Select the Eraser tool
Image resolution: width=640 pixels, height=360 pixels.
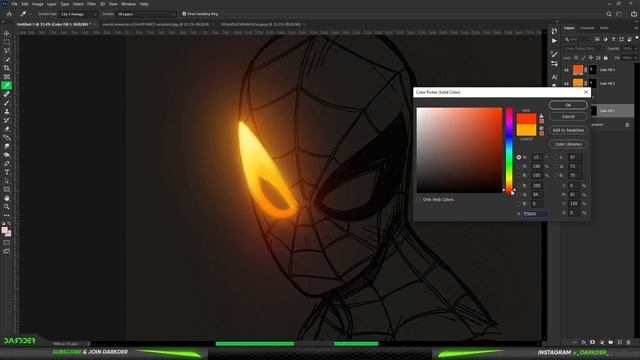click(7, 129)
